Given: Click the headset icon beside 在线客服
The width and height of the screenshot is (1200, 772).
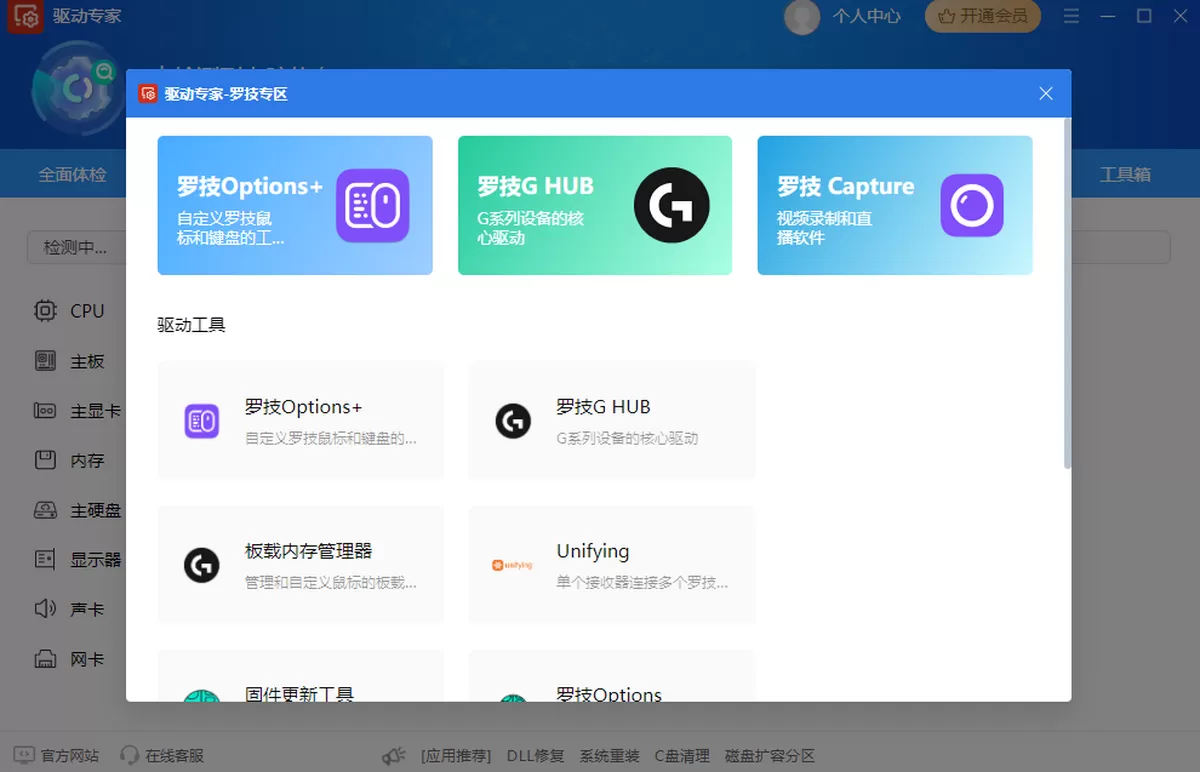Looking at the screenshot, I should 129,755.
